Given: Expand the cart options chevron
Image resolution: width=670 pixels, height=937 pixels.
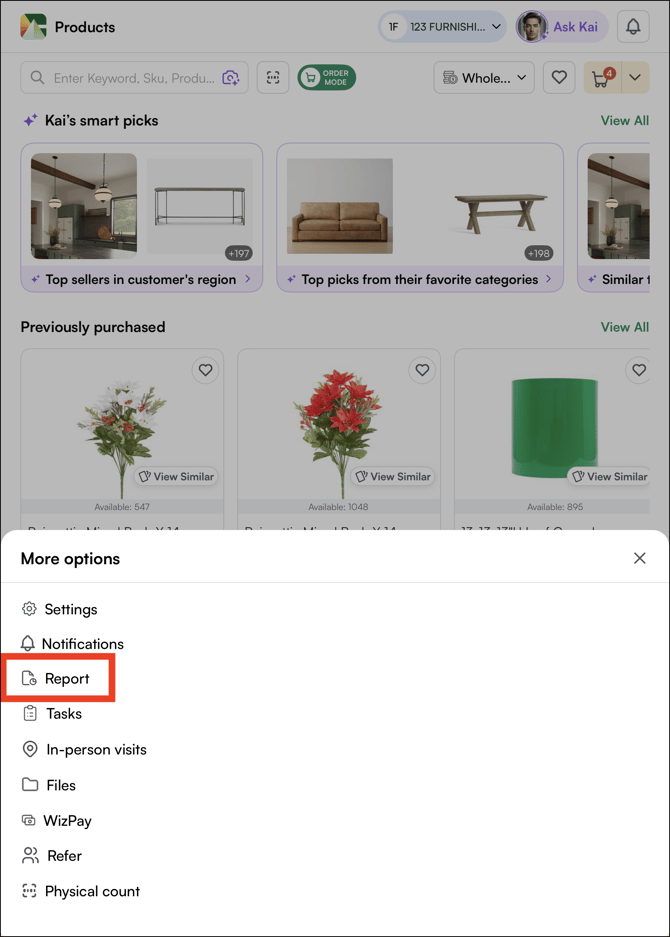Looking at the screenshot, I should [634, 77].
